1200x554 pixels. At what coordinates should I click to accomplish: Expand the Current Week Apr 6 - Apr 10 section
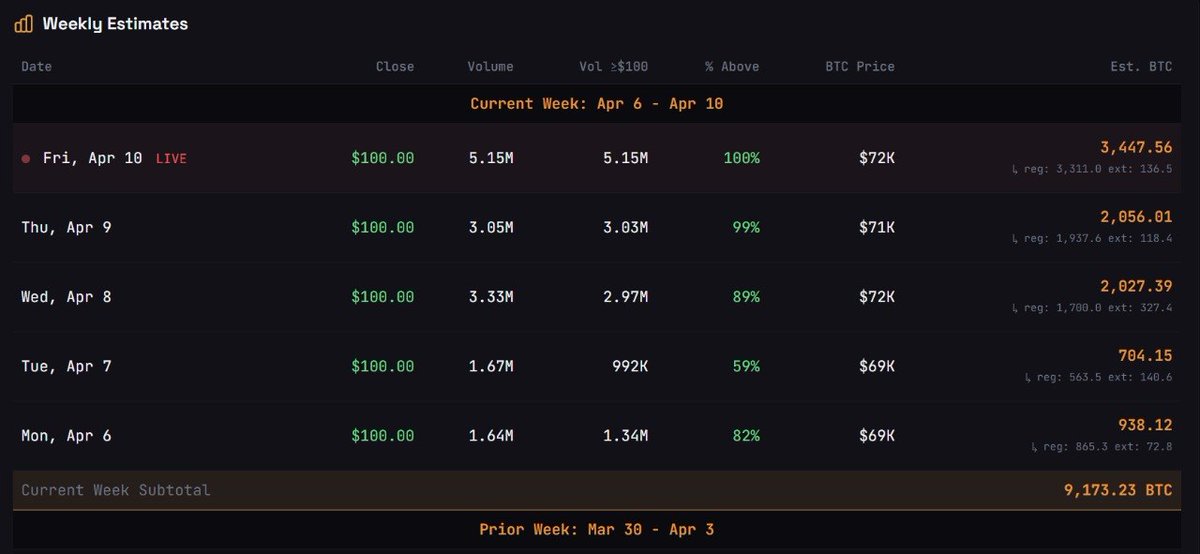(x=596, y=104)
